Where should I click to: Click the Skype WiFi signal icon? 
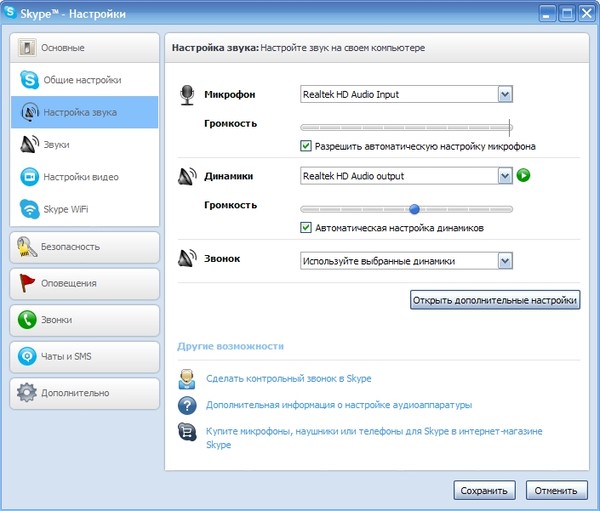(29, 209)
